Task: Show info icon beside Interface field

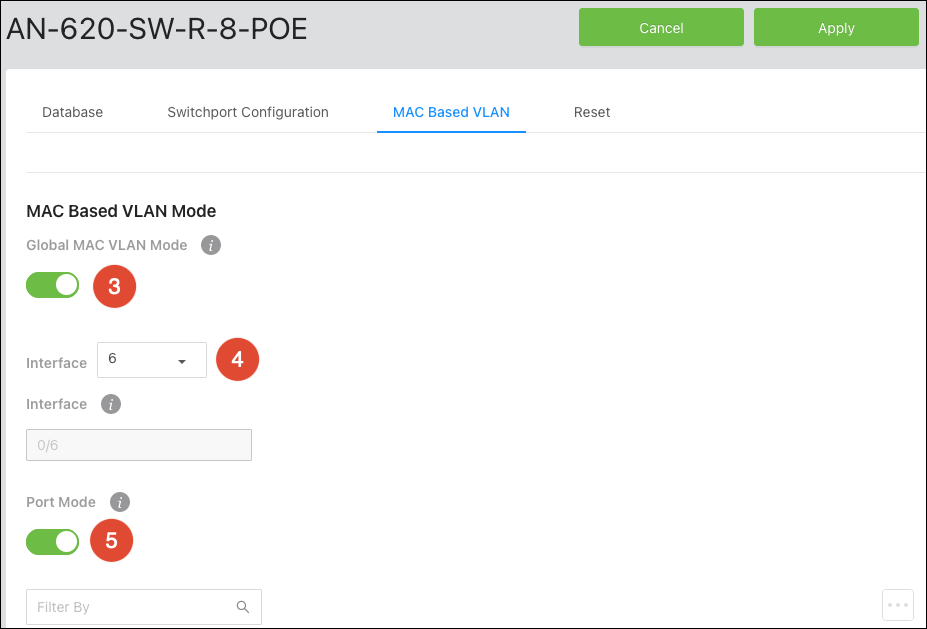Action: (111, 404)
